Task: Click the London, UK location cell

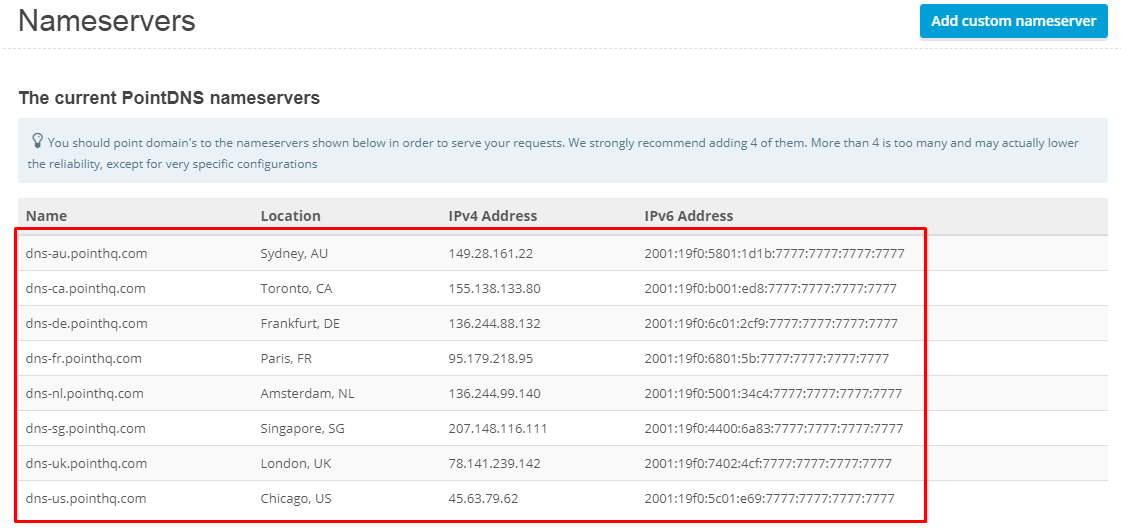Action: coord(296,463)
